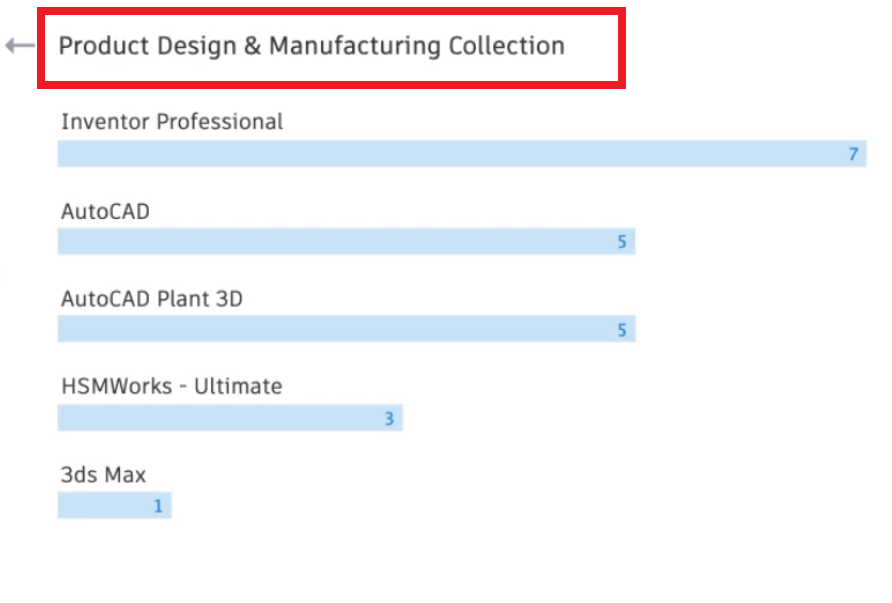Click the AutoCAD Plant 3D label
892x603 pixels.
click(x=152, y=298)
